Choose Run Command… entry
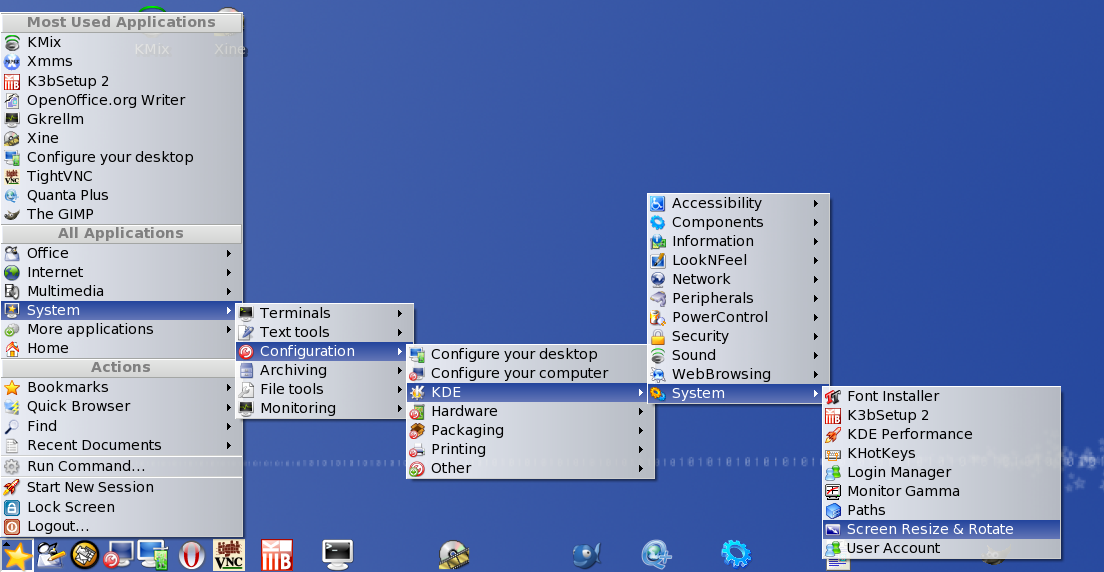1104x572 pixels. pyautogui.click(x=122, y=466)
